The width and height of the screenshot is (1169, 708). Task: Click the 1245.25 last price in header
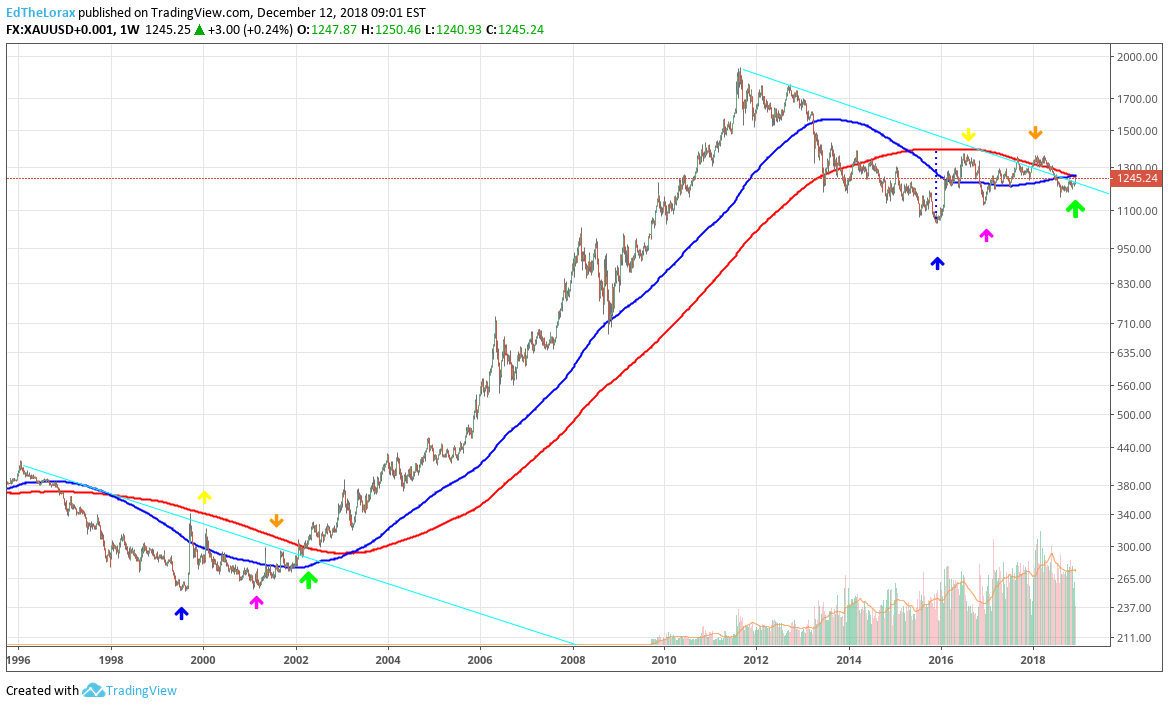168,30
